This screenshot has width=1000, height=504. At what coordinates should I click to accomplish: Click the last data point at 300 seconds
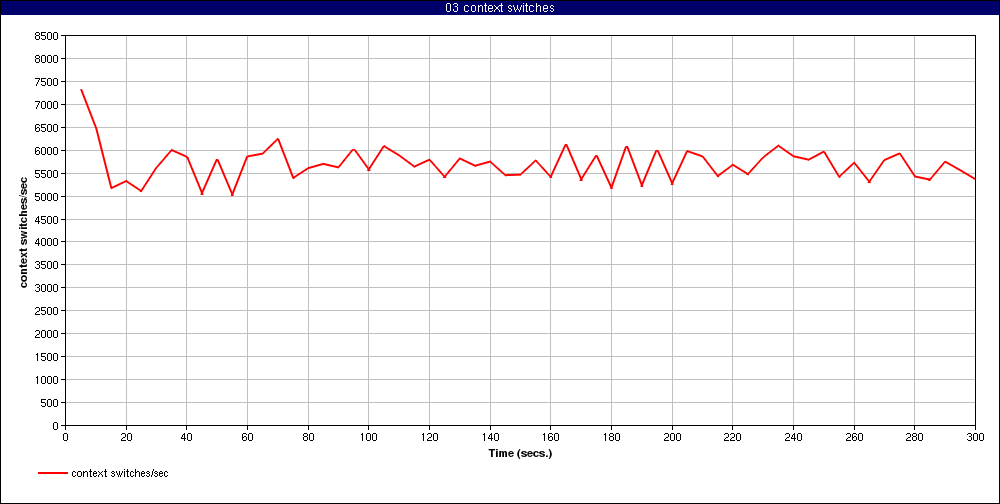tap(974, 179)
